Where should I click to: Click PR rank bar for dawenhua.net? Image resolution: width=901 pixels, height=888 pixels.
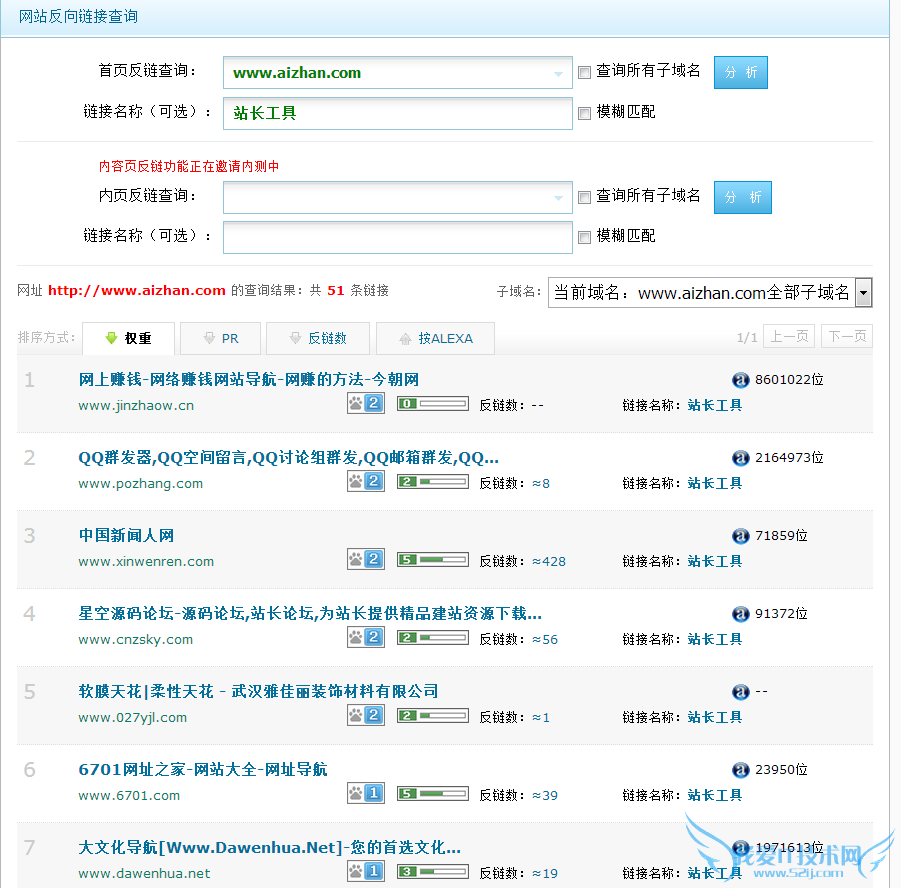(x=433, y=872)
